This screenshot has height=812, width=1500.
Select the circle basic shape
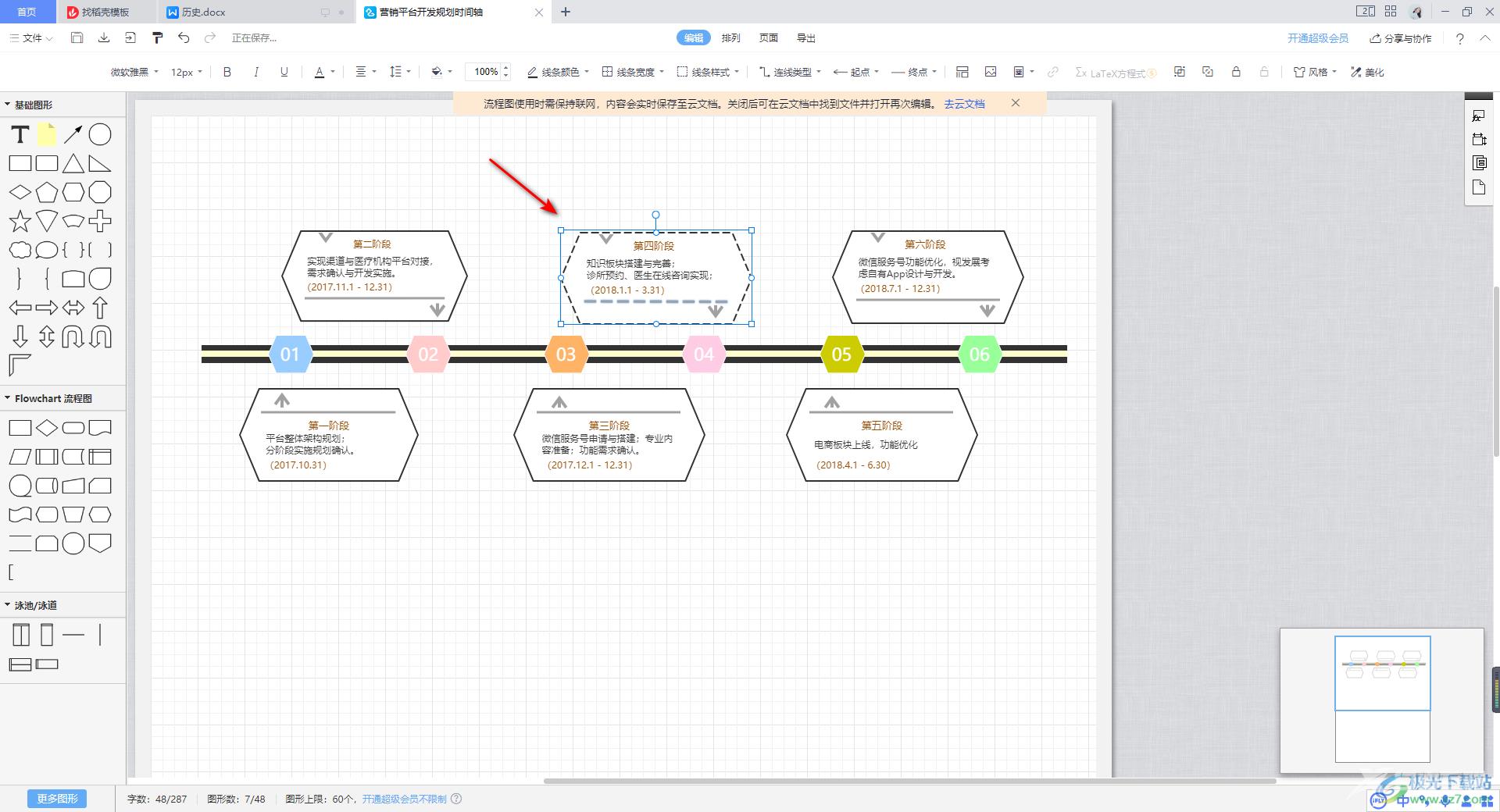point(100,134)
